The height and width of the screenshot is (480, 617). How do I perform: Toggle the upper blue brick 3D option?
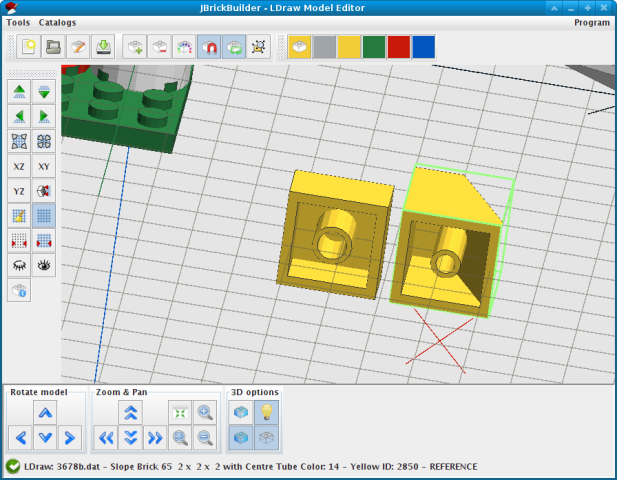click(x=241, y=412)
